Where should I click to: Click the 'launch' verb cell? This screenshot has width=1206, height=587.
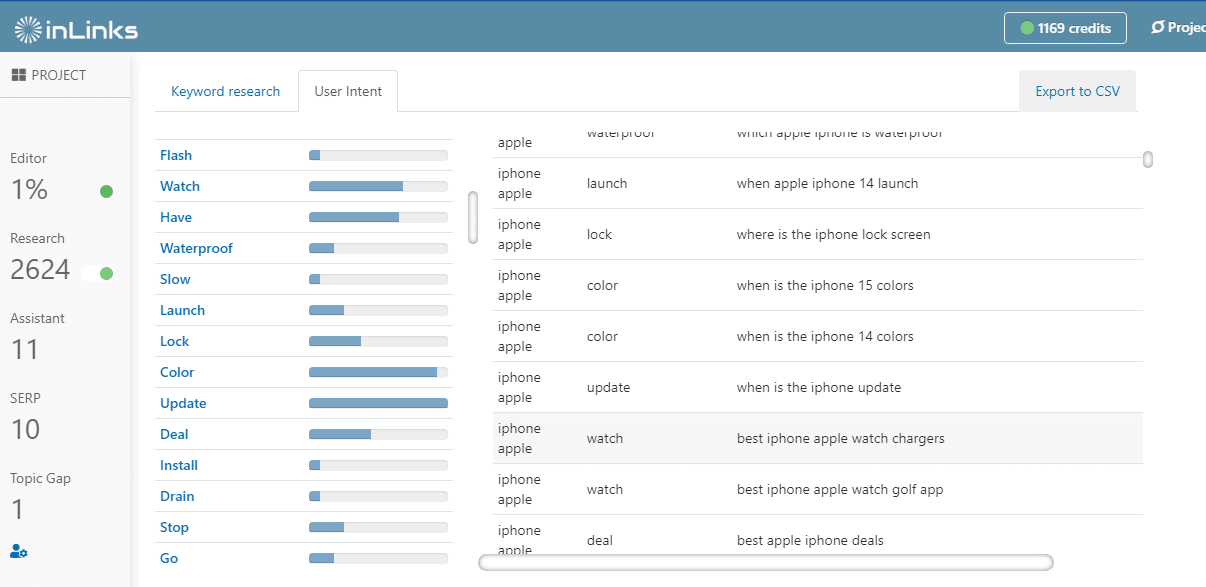(607, 183)
